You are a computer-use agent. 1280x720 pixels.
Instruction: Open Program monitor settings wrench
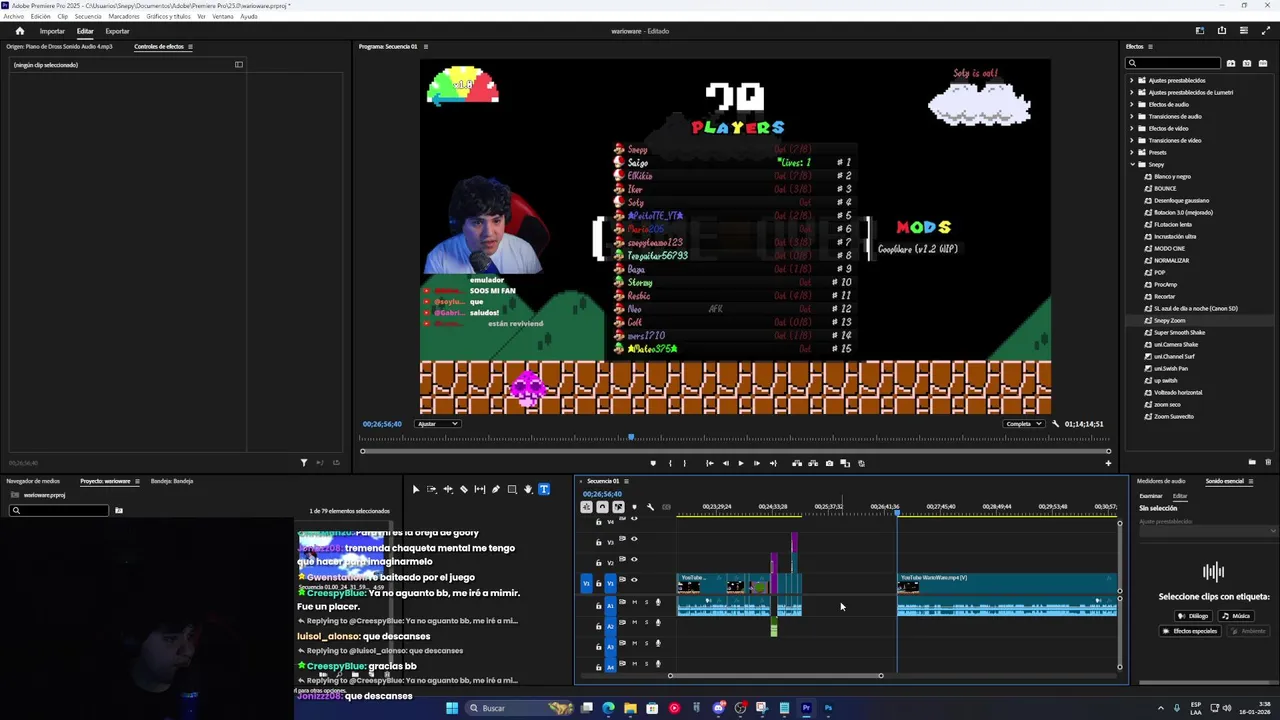point(1055,424)
